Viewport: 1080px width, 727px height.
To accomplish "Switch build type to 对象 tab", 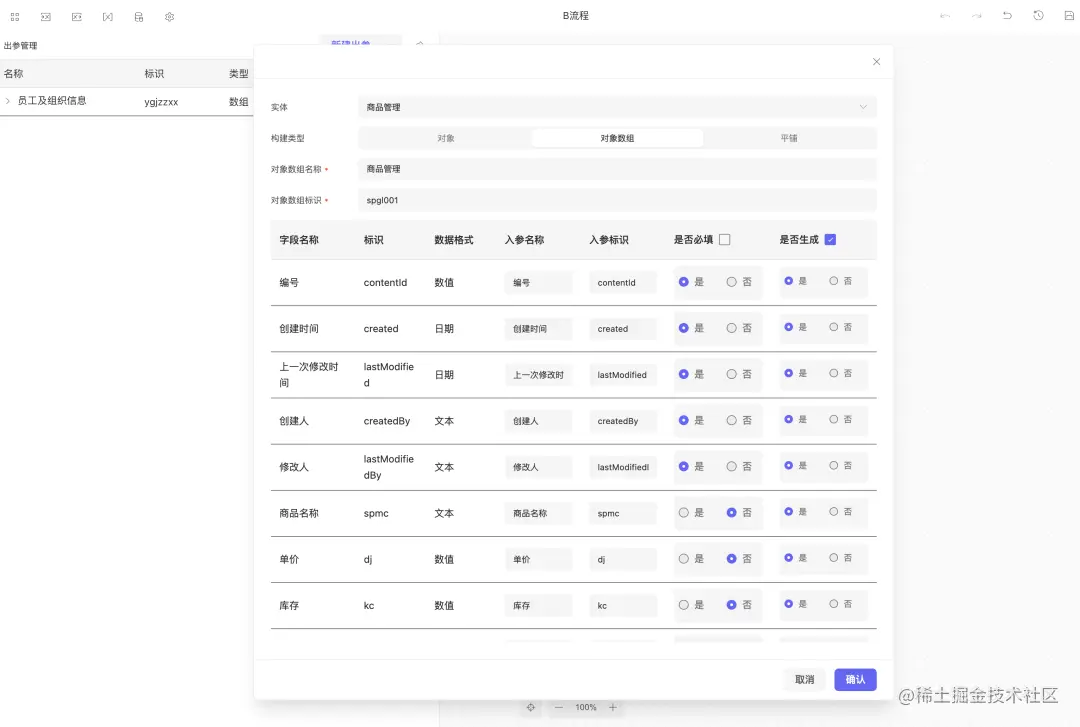I will click(x=445, y=137).
